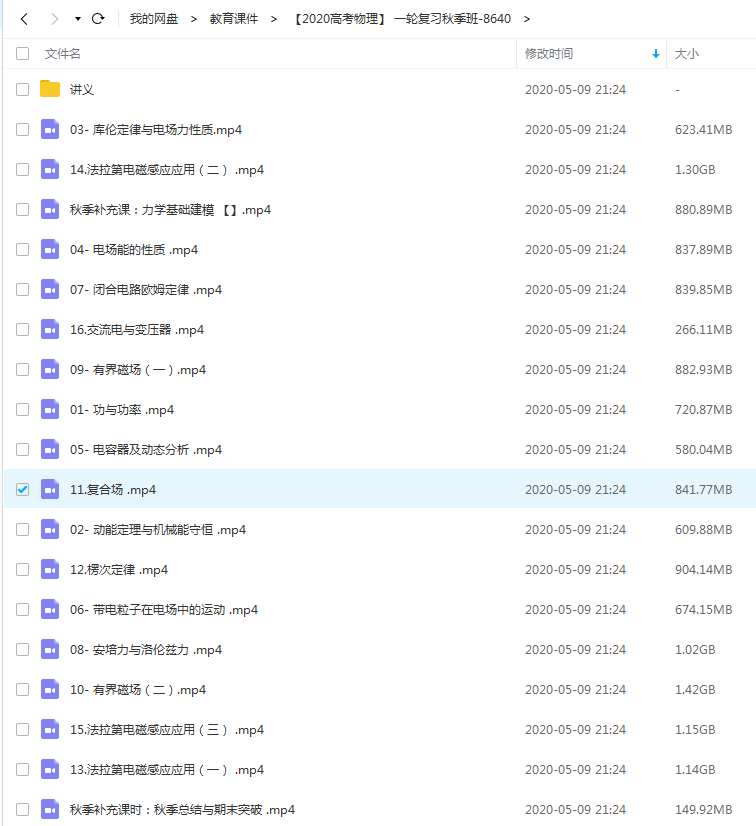
Task: Expand the chevron after 教育课件
Action: point(273,19)
